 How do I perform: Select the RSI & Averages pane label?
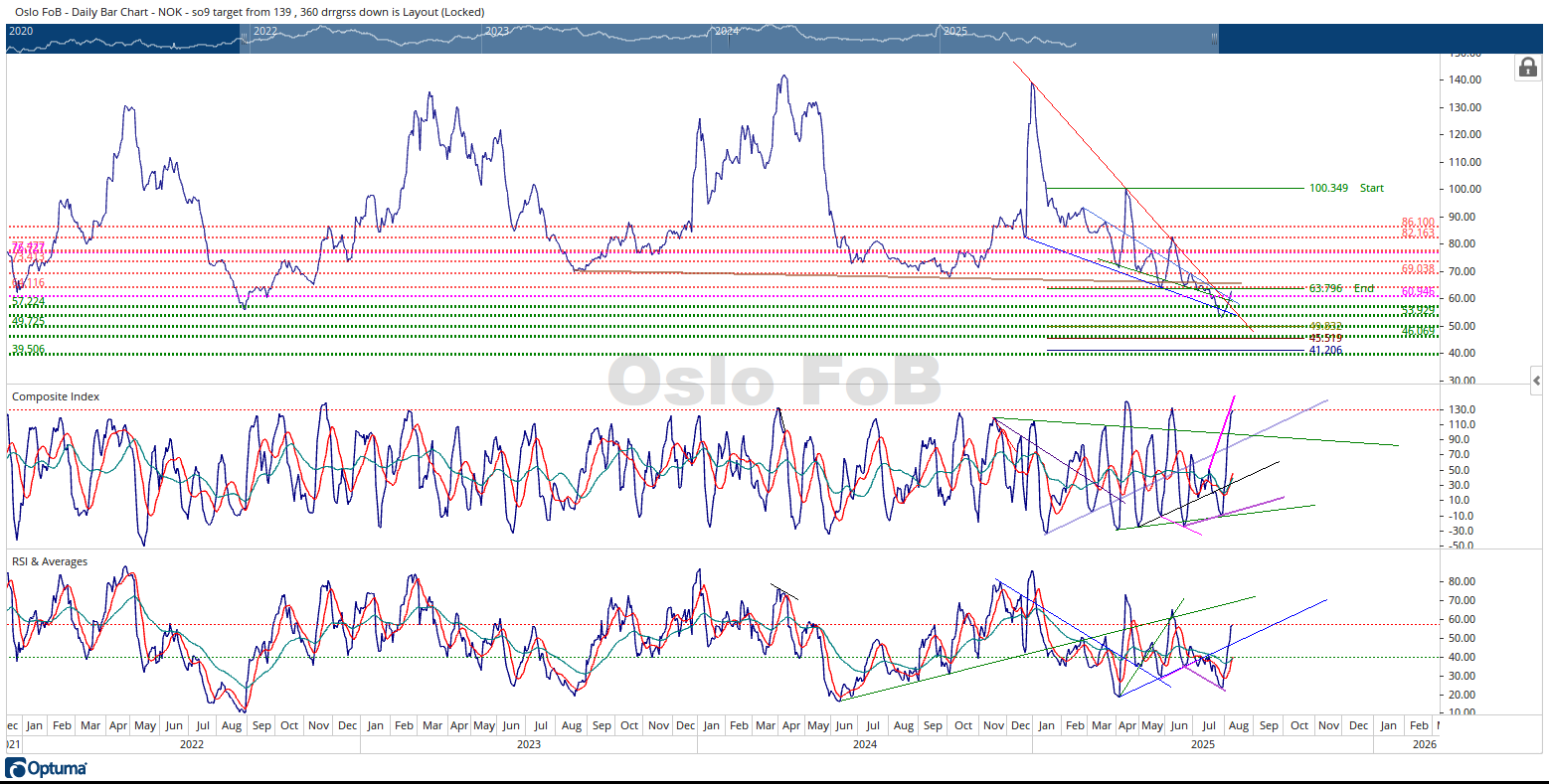tap(50, 561)
